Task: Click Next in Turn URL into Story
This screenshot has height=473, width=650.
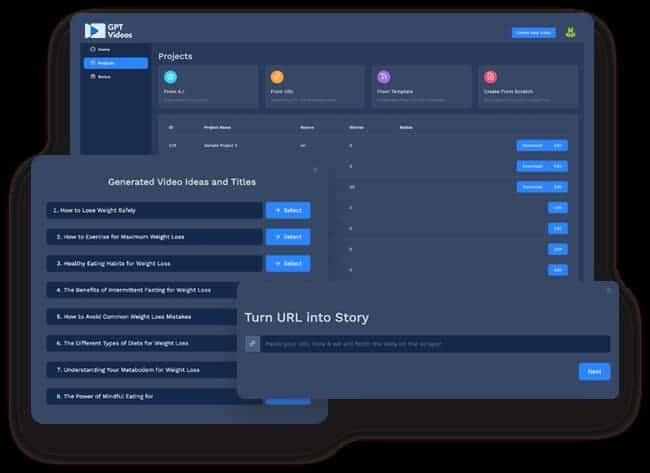Action: (x=594, y=371)
